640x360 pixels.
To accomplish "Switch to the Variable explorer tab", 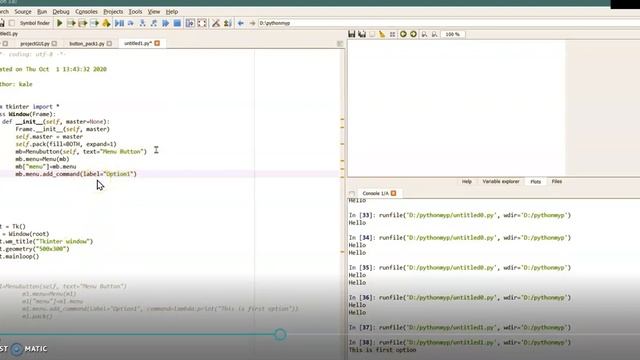I will 501,182.
